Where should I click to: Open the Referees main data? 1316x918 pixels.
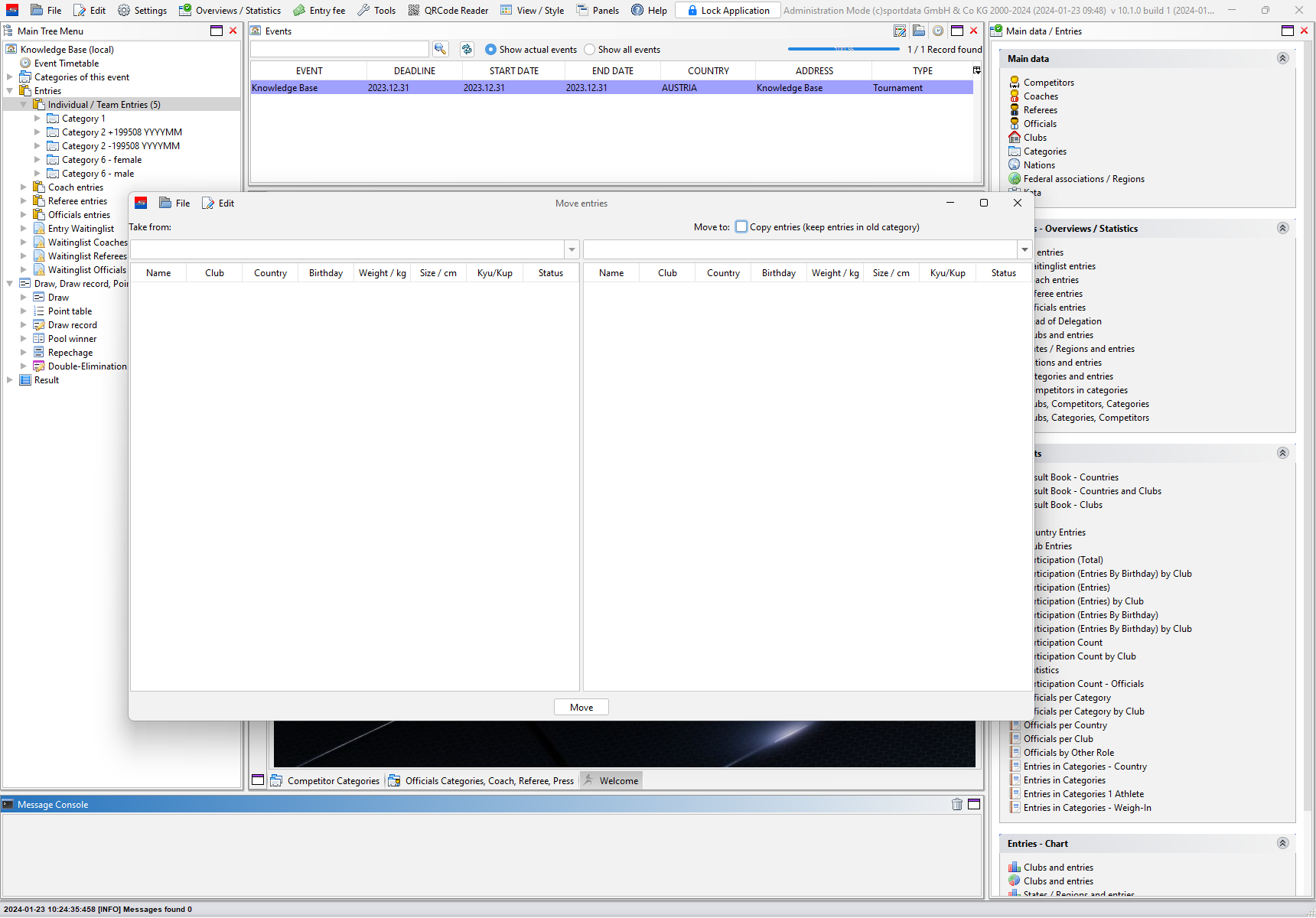1040,110
